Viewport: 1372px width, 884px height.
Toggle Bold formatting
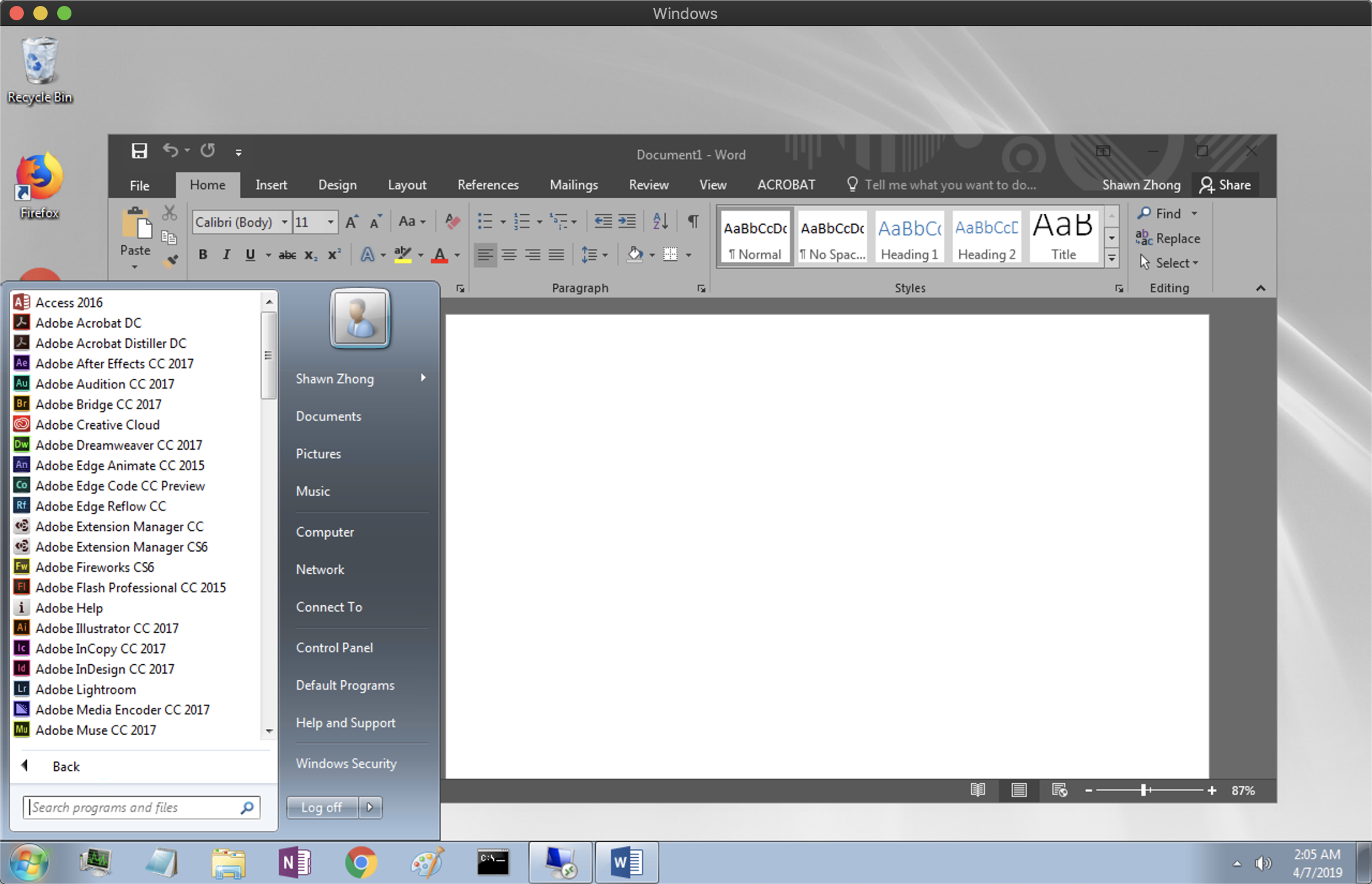[x=202, y=254]
